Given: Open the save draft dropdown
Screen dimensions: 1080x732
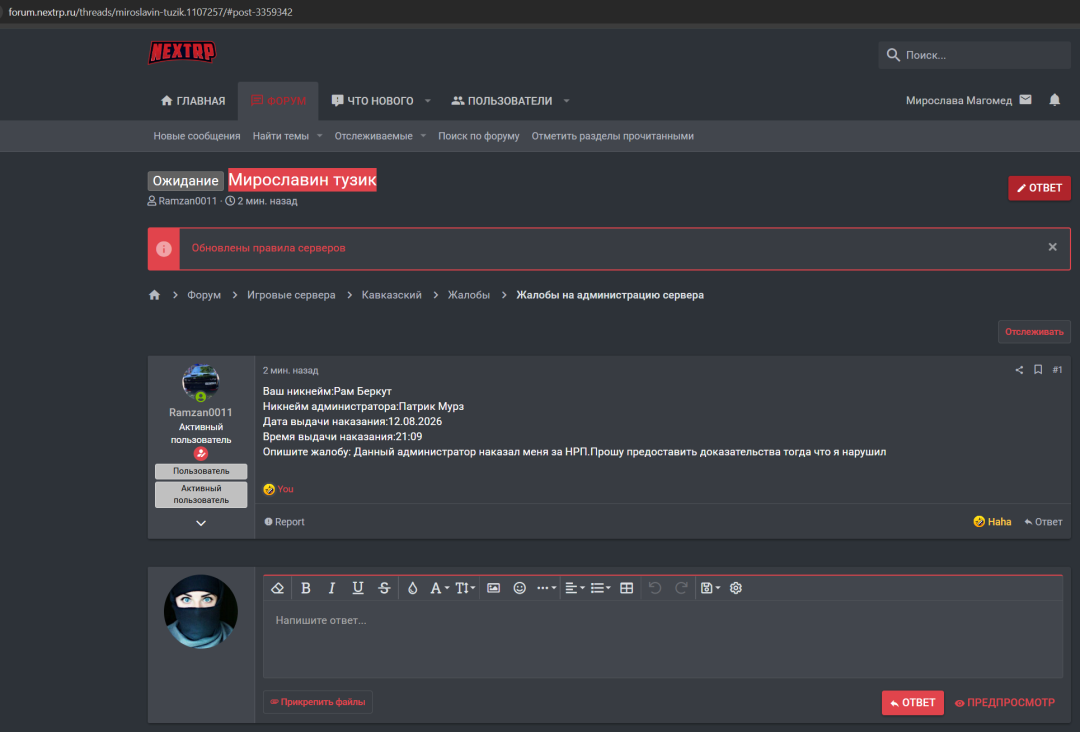Looking at the screenshot, I should tap(710, 588).
